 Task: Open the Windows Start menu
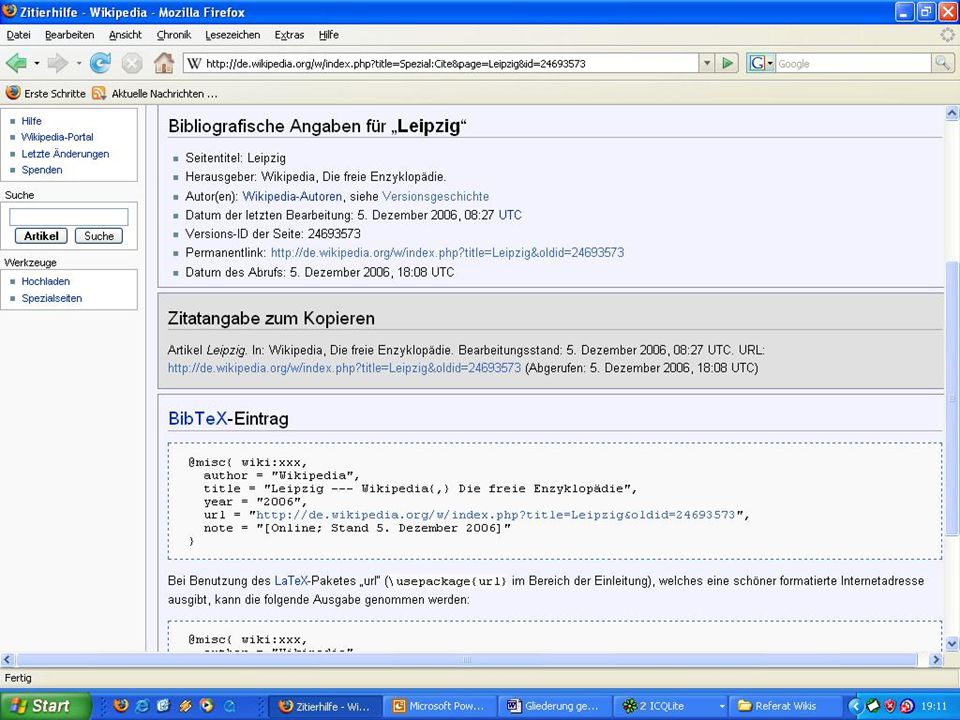coord(45,706)
